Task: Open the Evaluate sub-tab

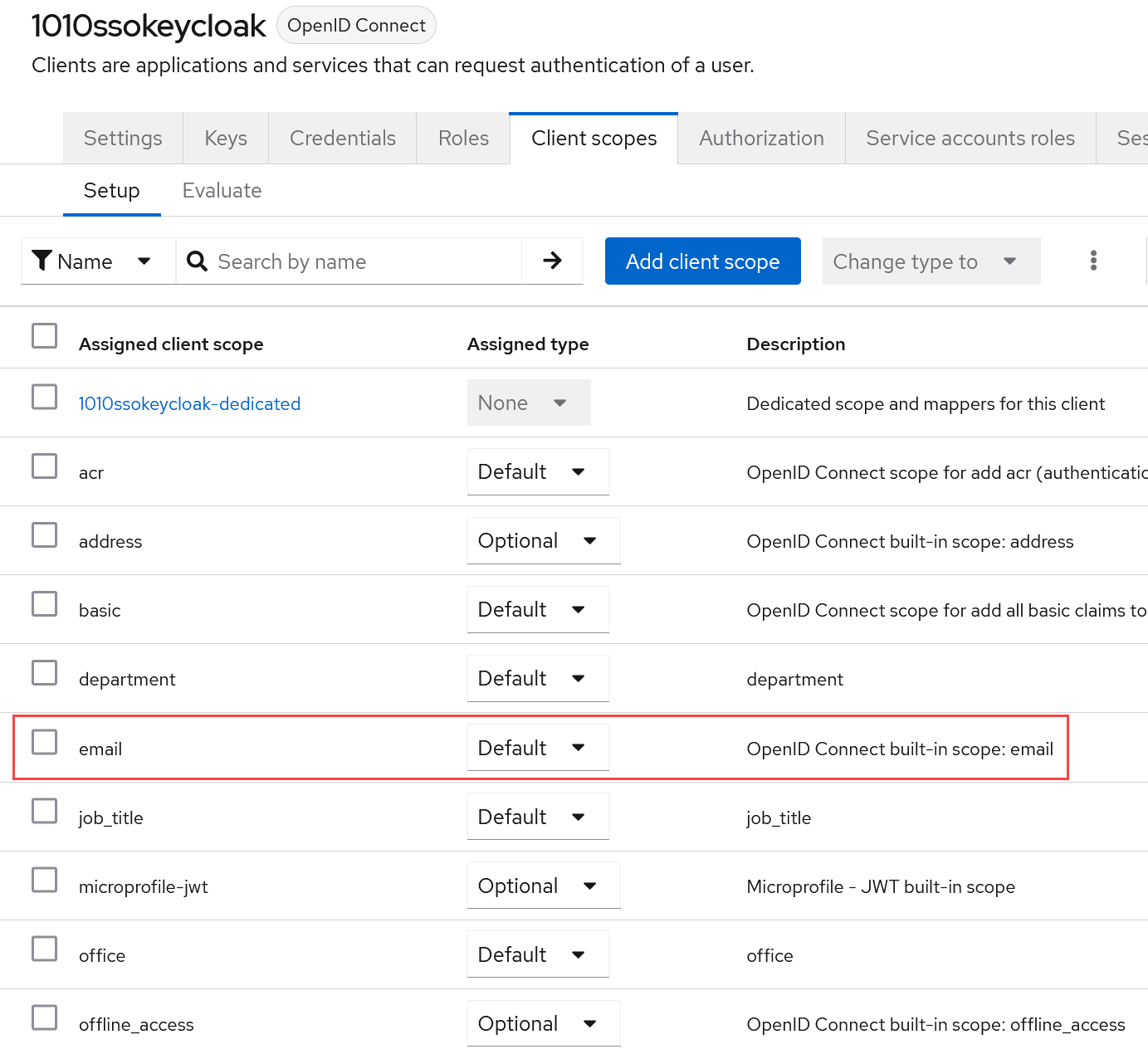Action: tap(222, 191)
